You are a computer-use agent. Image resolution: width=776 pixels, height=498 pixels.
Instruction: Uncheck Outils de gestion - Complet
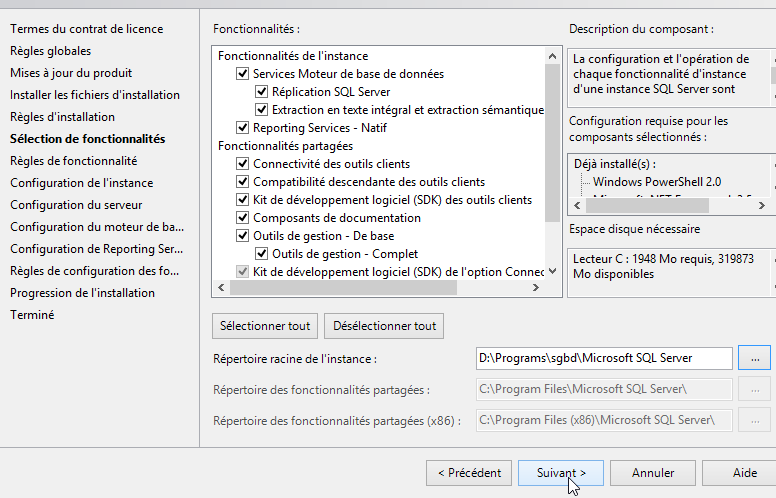(261, 254)
